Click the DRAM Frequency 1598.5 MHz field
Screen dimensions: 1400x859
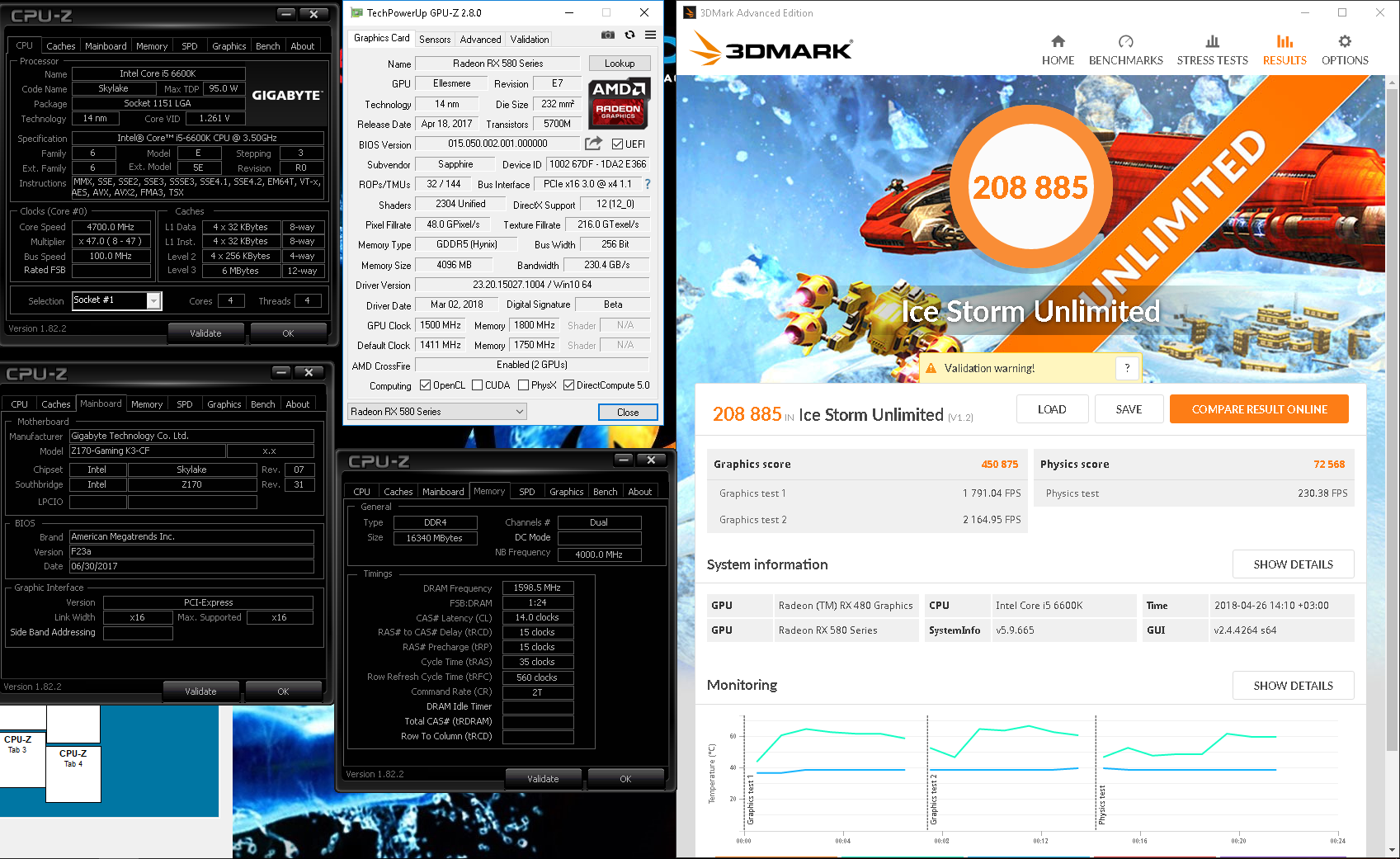coord(537,588)
